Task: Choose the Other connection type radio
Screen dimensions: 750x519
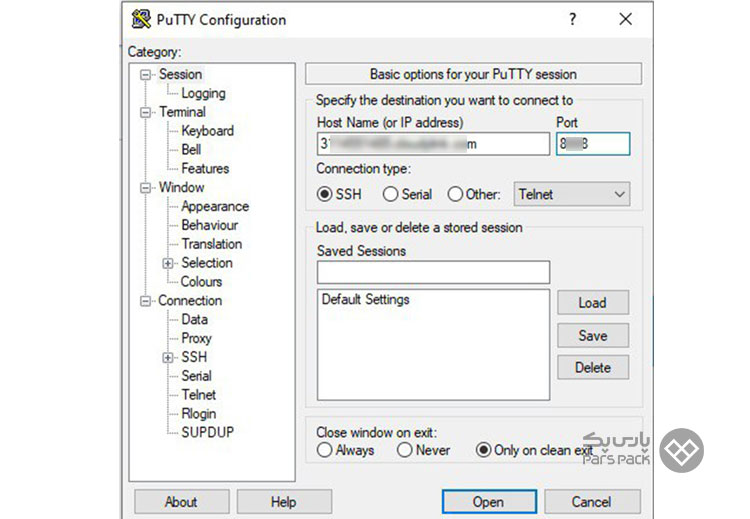Action: (x=455, y=194)
